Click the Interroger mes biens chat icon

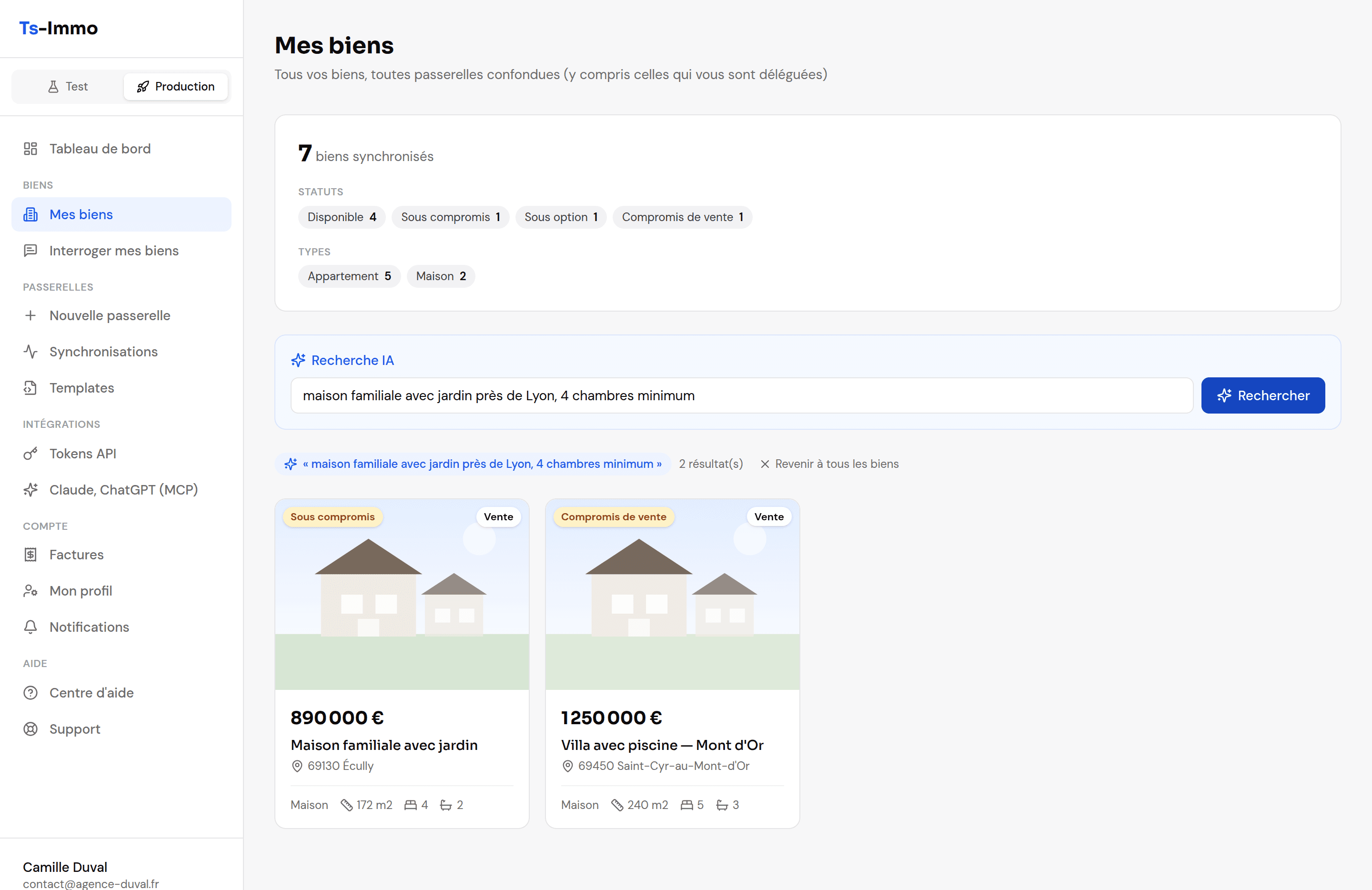pos(30,251)
